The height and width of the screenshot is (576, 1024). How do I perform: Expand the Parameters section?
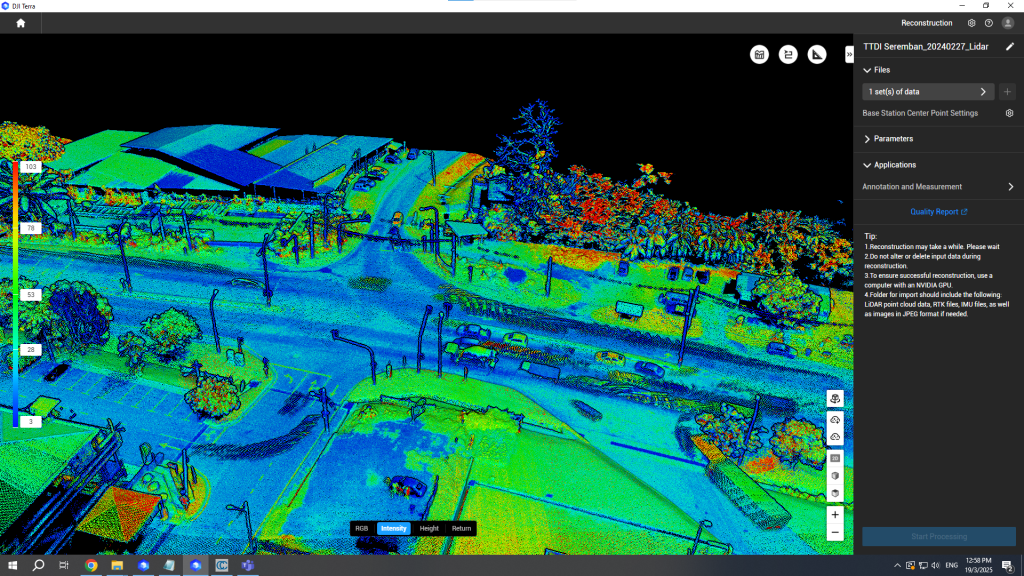coord(867,139)
